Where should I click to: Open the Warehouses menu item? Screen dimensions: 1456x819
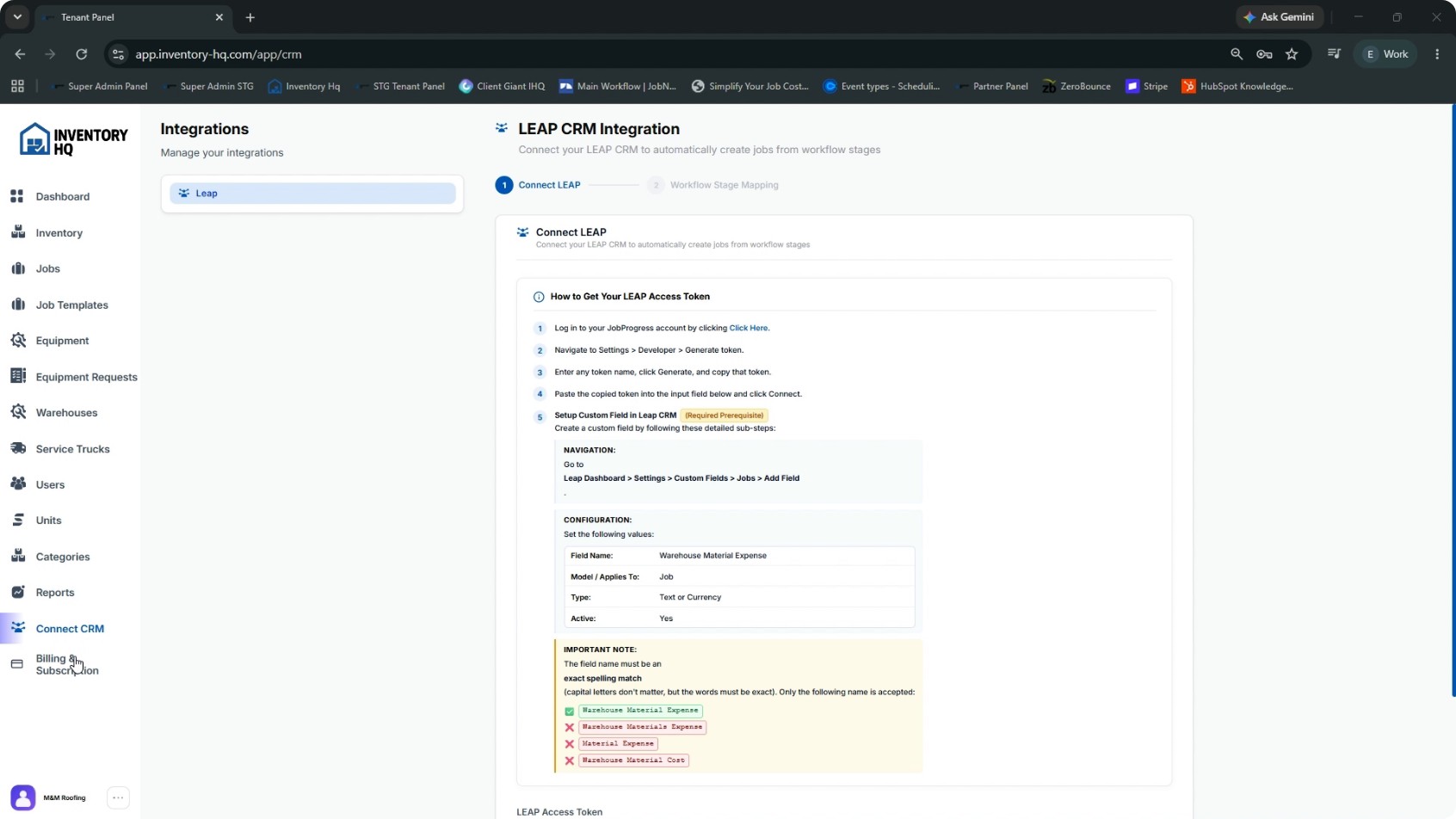pyautogui.click(x=66, y=412)
